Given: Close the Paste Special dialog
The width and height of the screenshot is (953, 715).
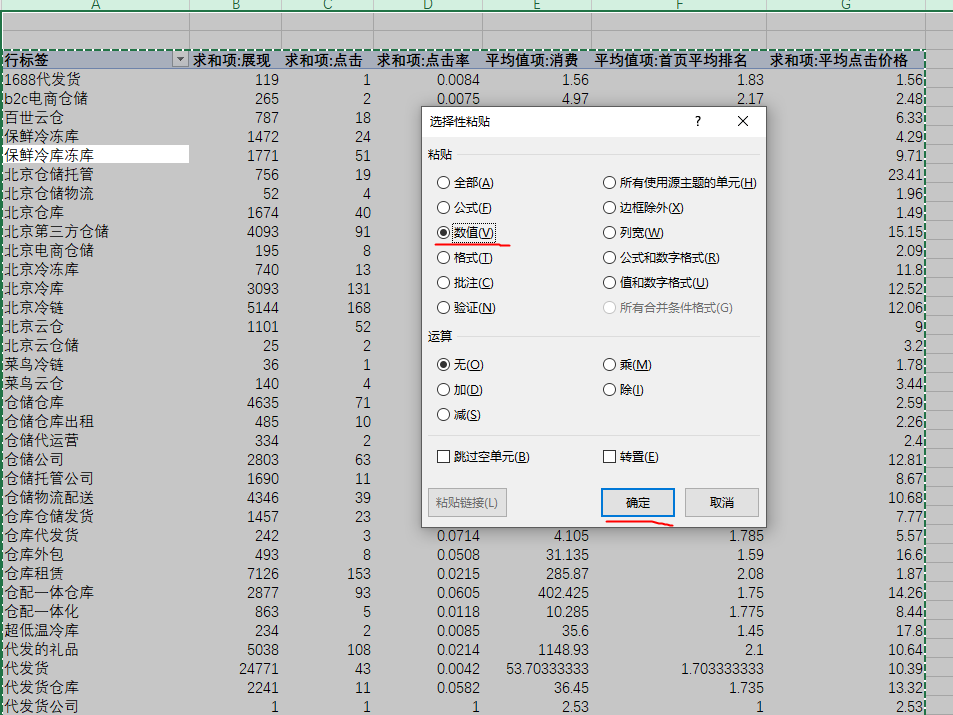Looking at the screenshot, I should coord(742,121).
